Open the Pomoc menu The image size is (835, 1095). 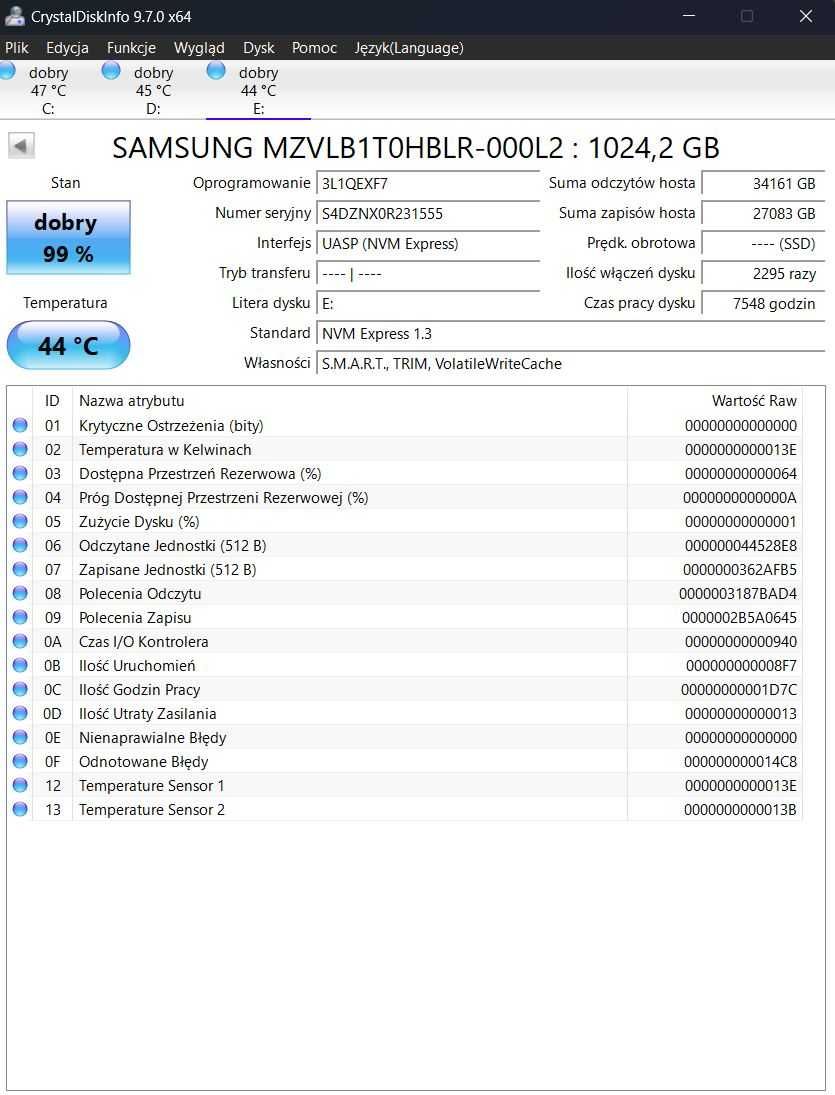(314, 47)
